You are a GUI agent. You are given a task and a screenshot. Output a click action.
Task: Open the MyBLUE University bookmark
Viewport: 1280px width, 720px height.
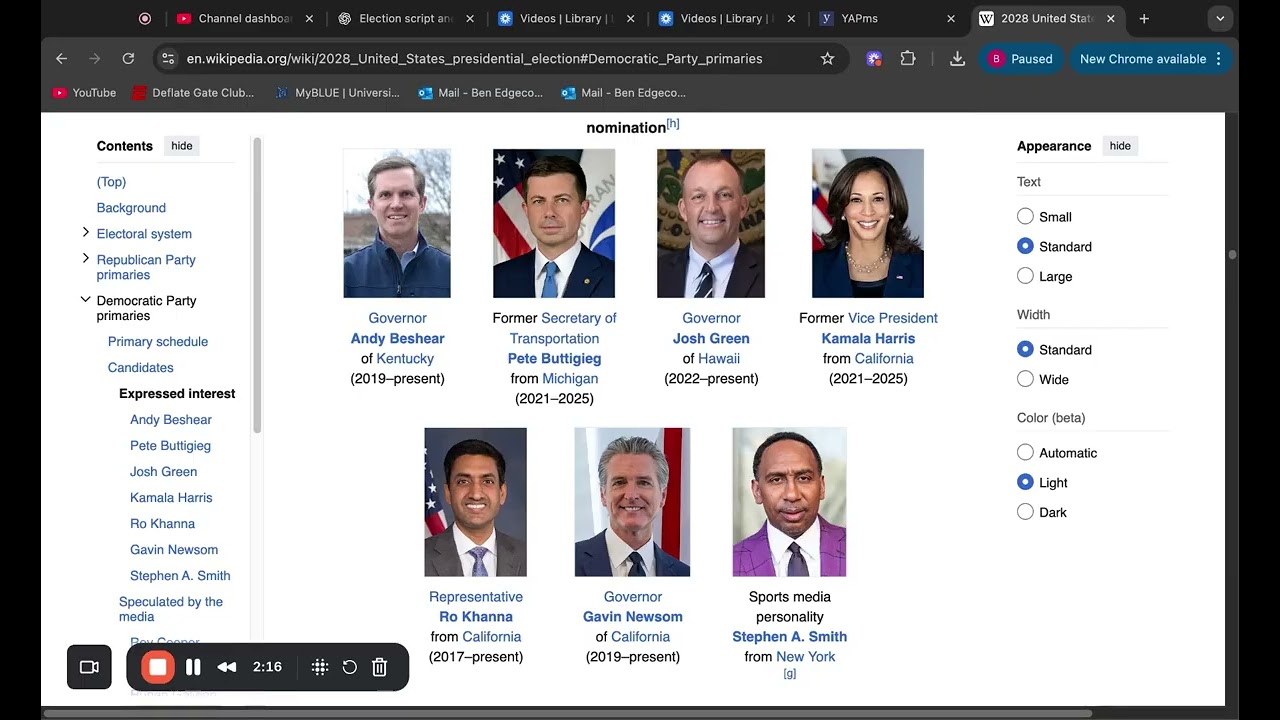click(337, 93)
